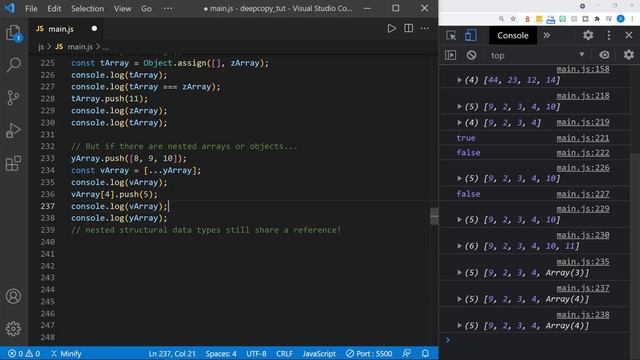Image resolution: width=640 pixels, height=360 pixels.
Task: Show hidden menu items via ellipsis
Action: point(168,8)
